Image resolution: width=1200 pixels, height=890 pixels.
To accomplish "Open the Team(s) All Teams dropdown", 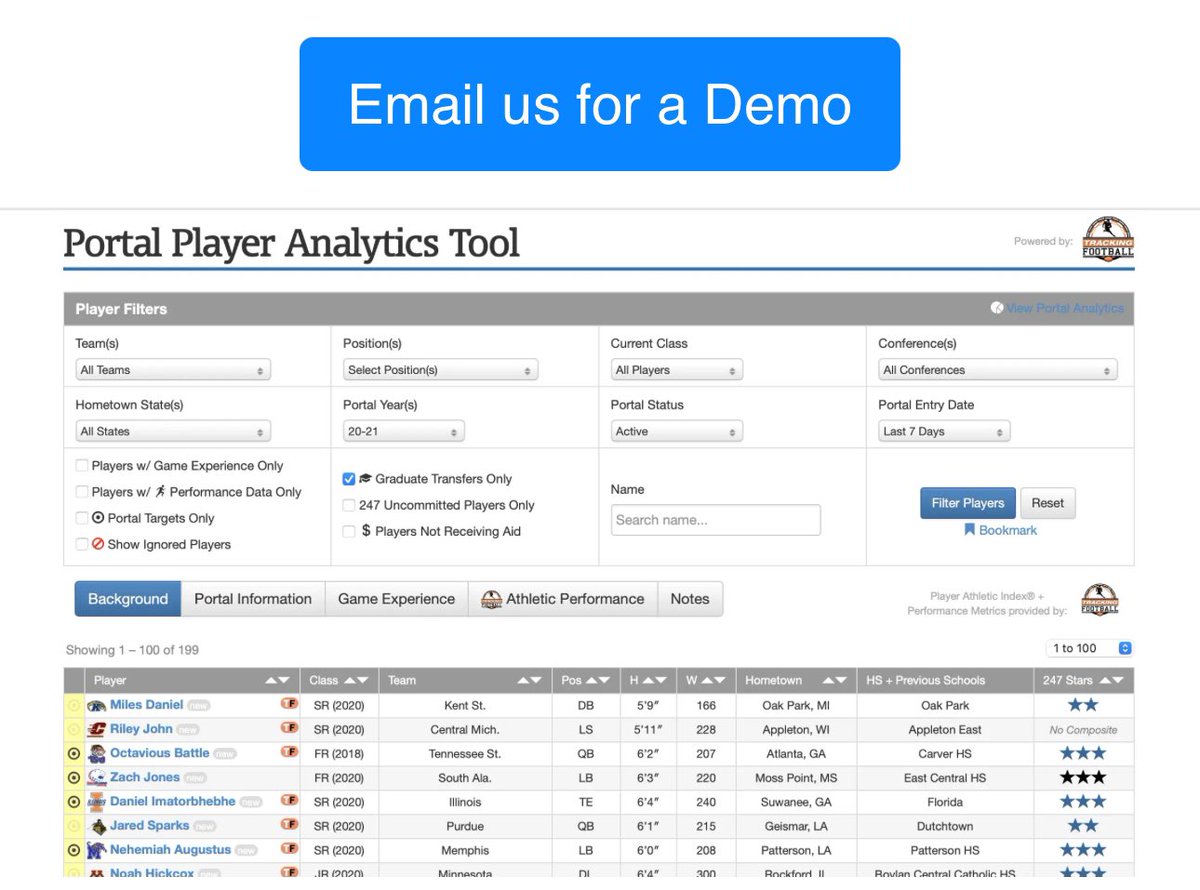I will (x=173, y=370).
